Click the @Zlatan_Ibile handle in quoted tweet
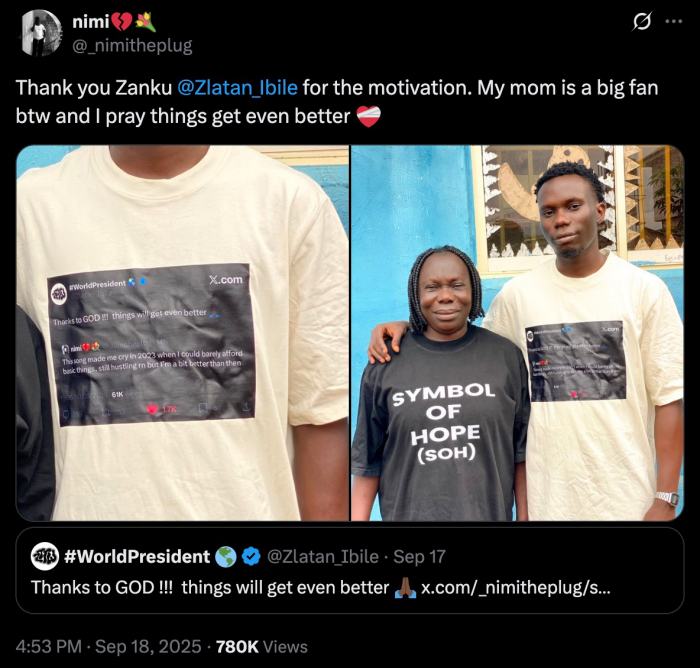700x668 pixels. click(322, 557)
